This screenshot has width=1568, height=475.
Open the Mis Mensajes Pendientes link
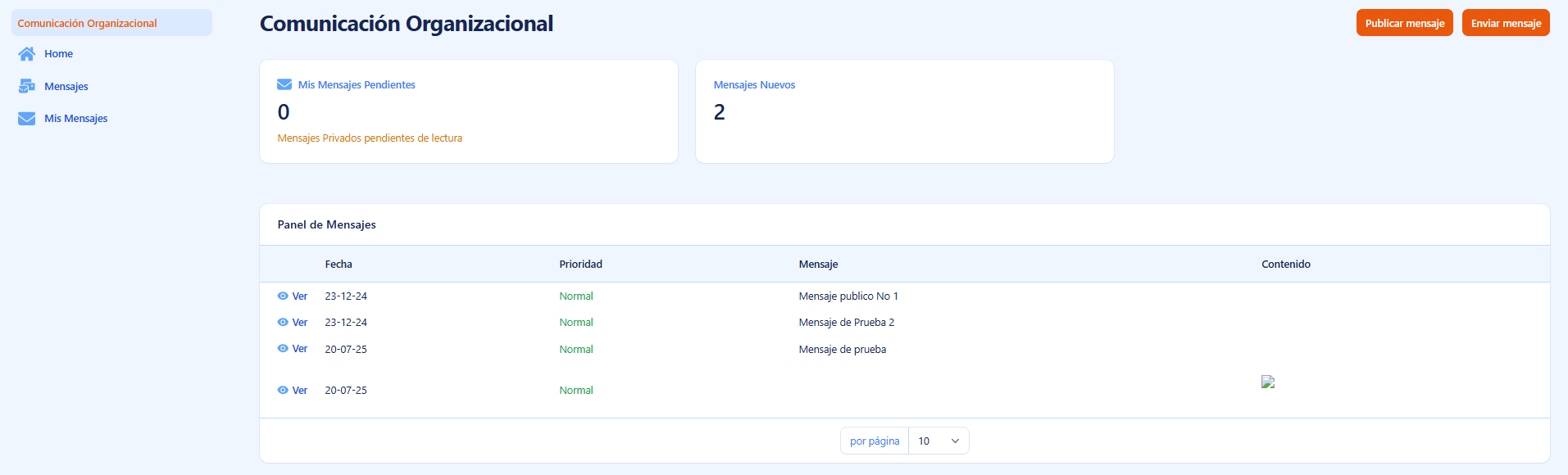[x=357, y=84]
